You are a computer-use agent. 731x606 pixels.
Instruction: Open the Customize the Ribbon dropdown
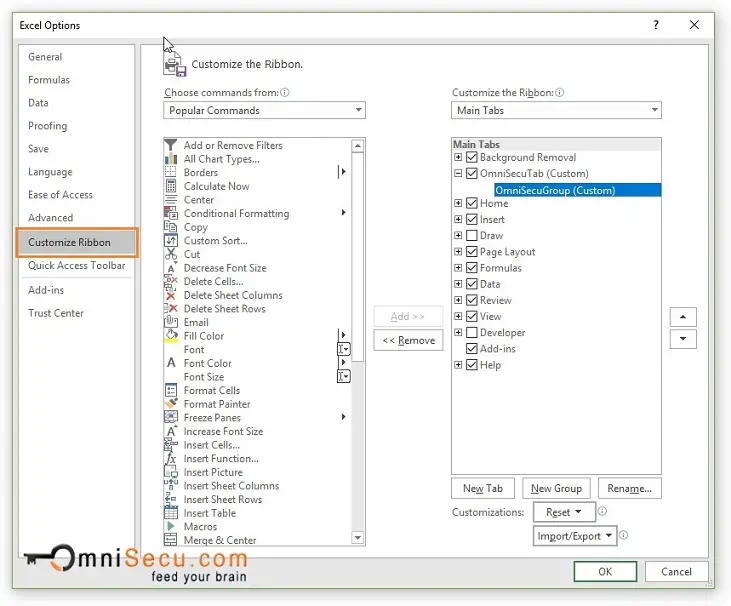click(556, 110)
